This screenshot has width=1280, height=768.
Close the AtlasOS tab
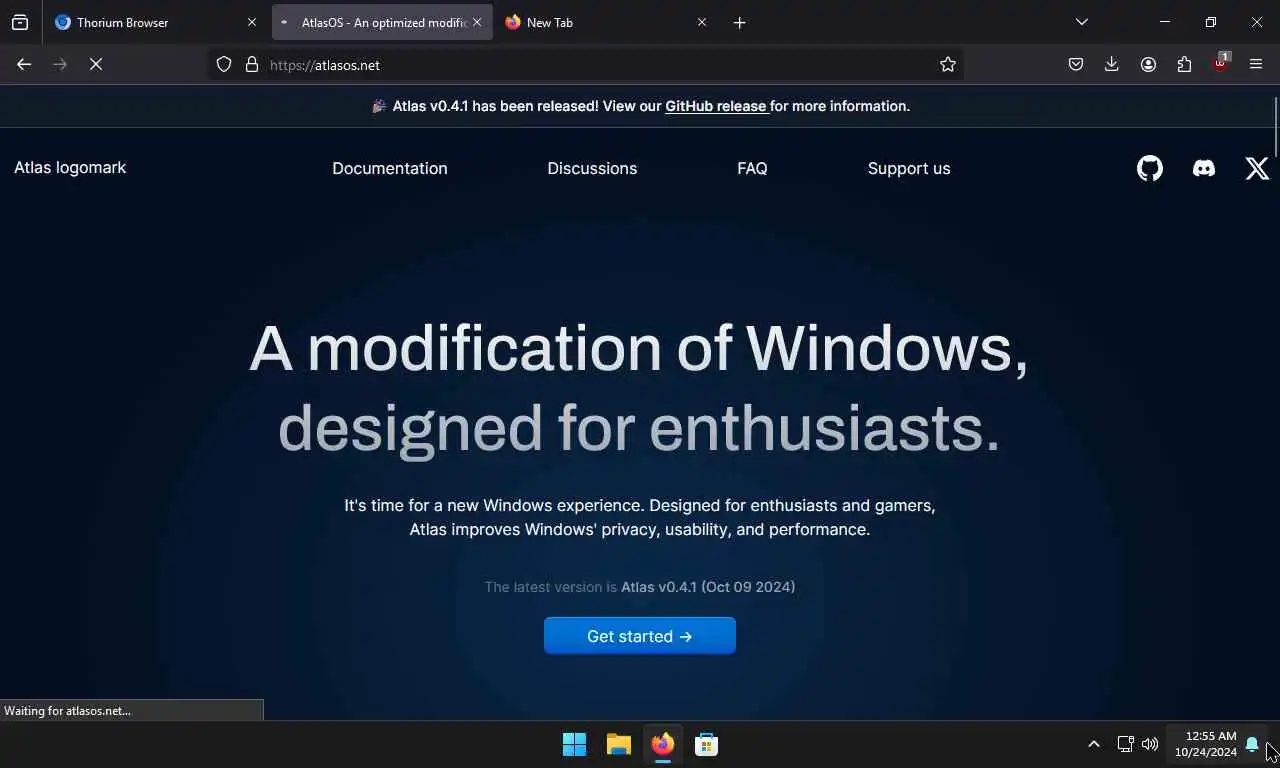click(x=477, y=22)
